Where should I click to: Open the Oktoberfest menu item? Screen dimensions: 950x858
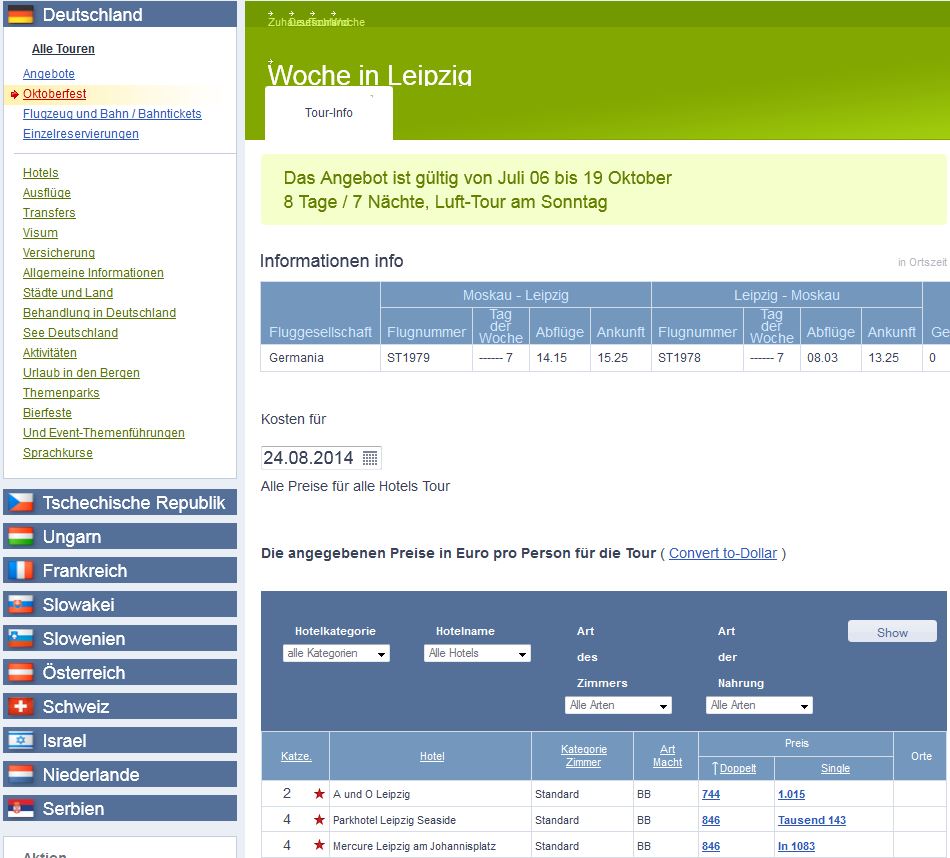[55, 94]
